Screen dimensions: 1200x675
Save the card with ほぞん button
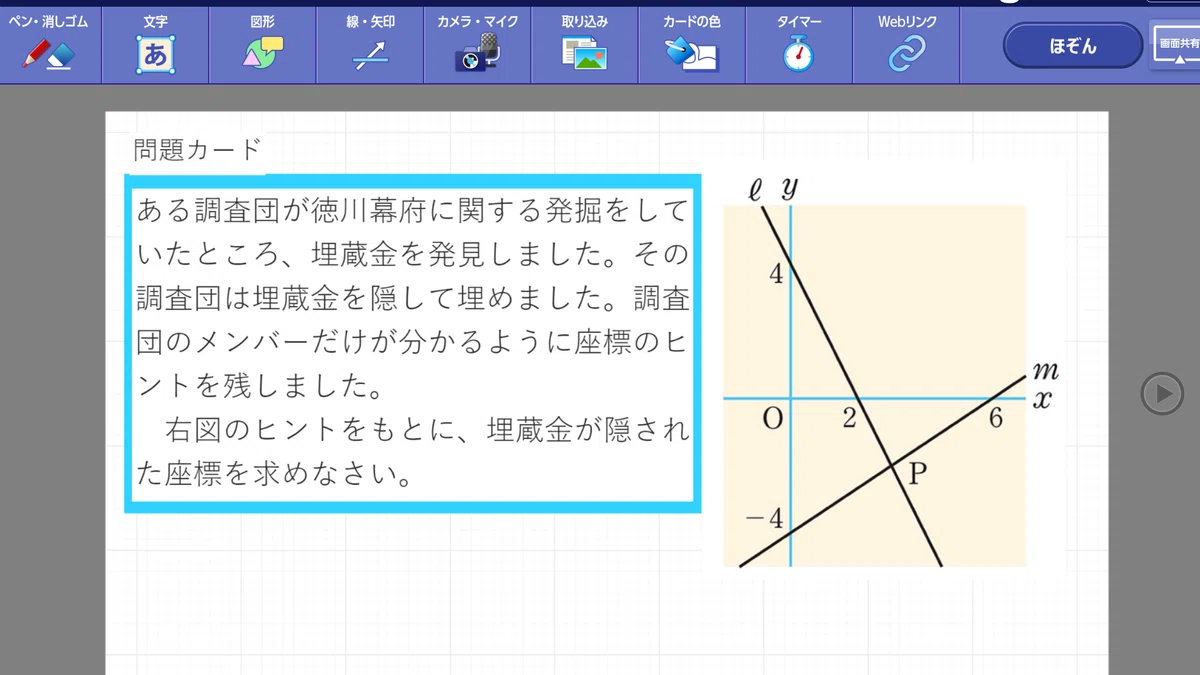tap(1073, 46)
